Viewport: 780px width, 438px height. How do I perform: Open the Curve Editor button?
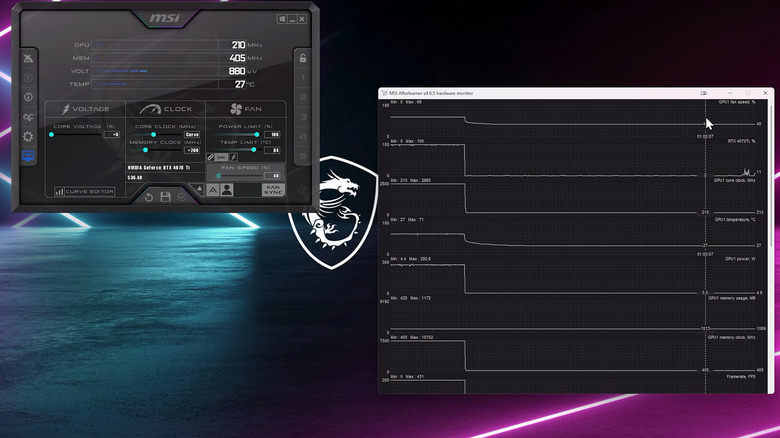tap(84, 192)
